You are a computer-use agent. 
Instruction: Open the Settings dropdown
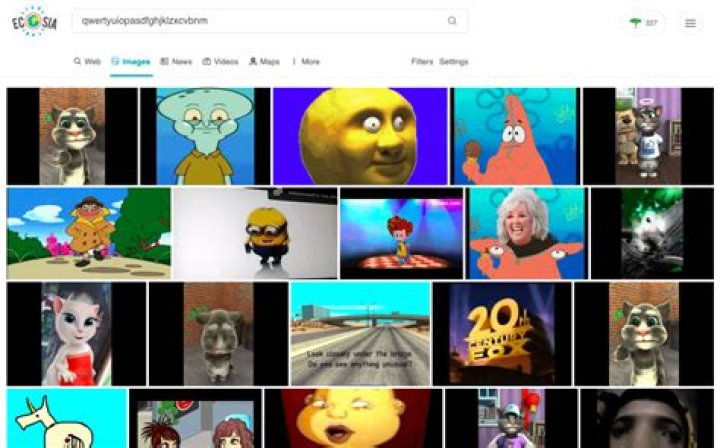click(x=453, y=62)
